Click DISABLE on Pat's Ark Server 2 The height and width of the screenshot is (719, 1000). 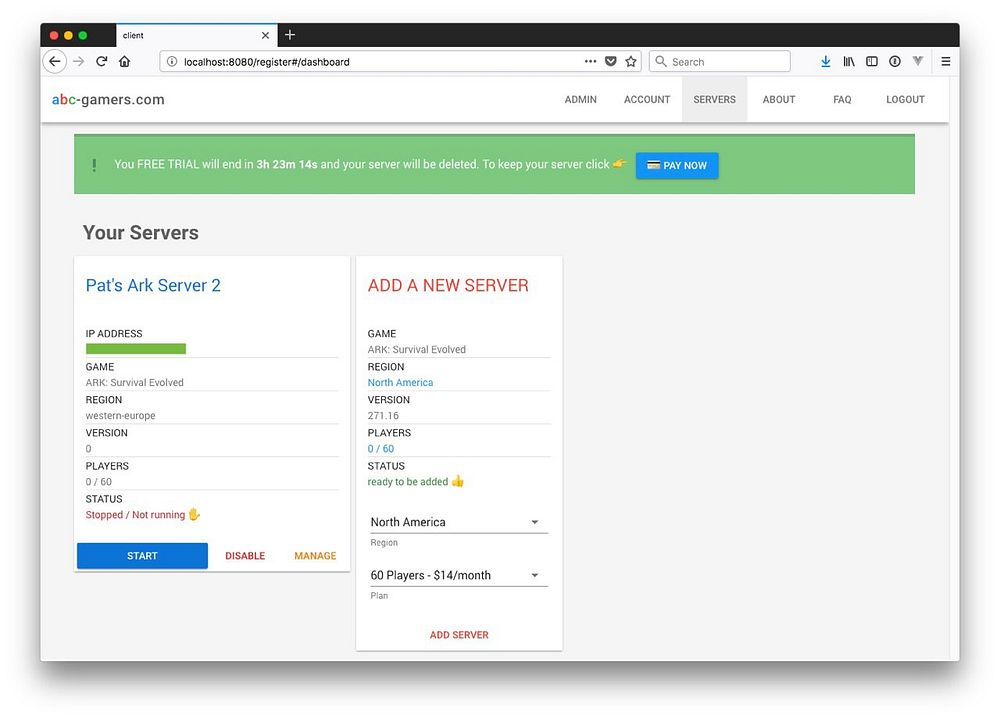coord(245,556)
